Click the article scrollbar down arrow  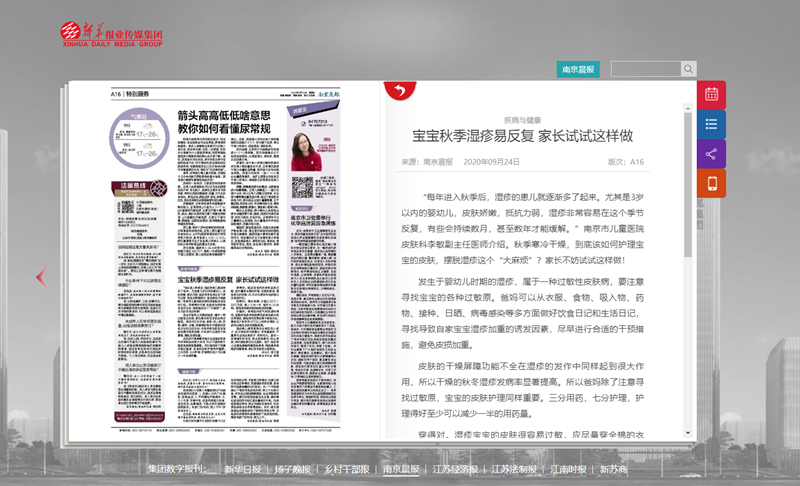click(x=688, y=433)
